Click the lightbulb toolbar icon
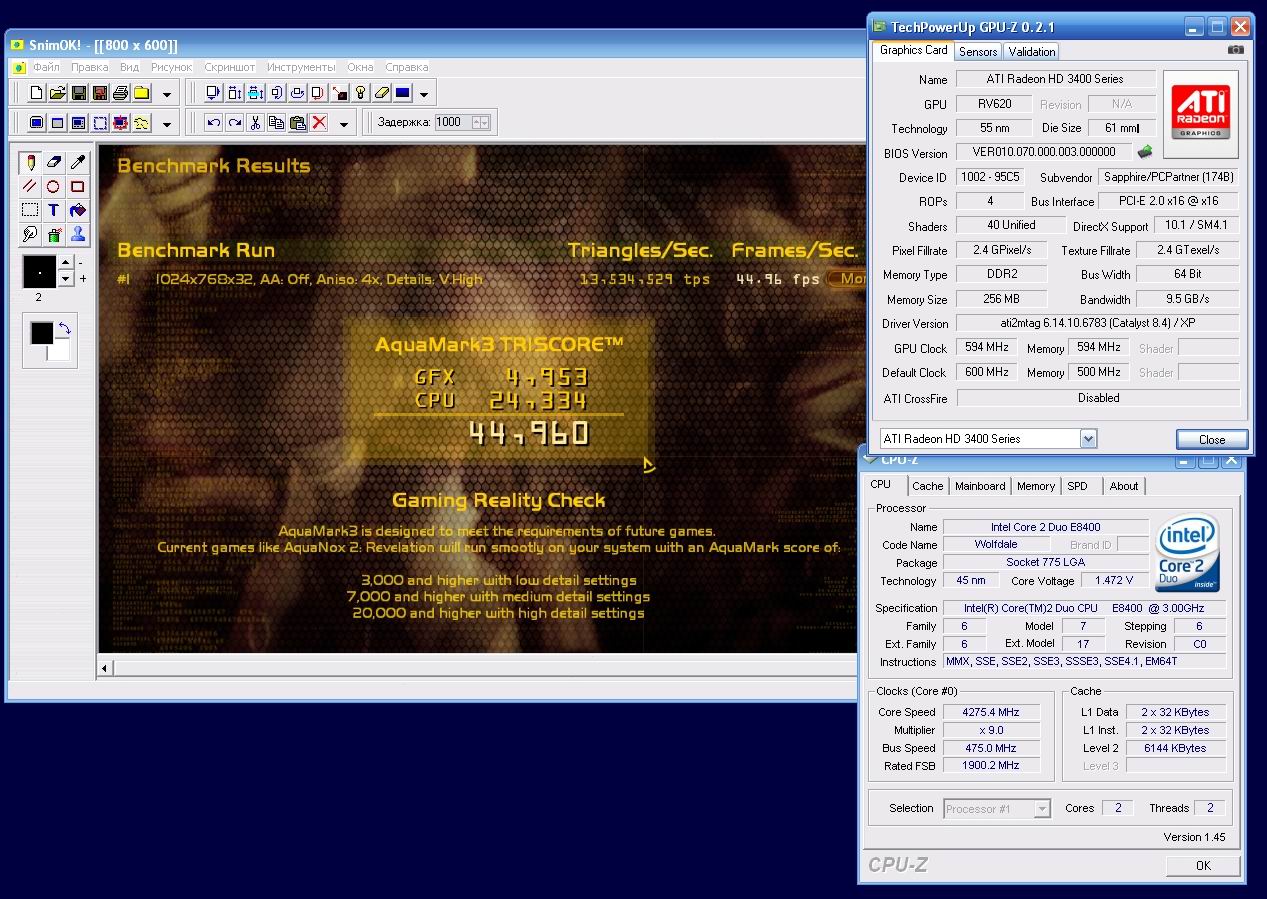The width and height of the screenshot is (1267, 899). [x=360, y=93]
